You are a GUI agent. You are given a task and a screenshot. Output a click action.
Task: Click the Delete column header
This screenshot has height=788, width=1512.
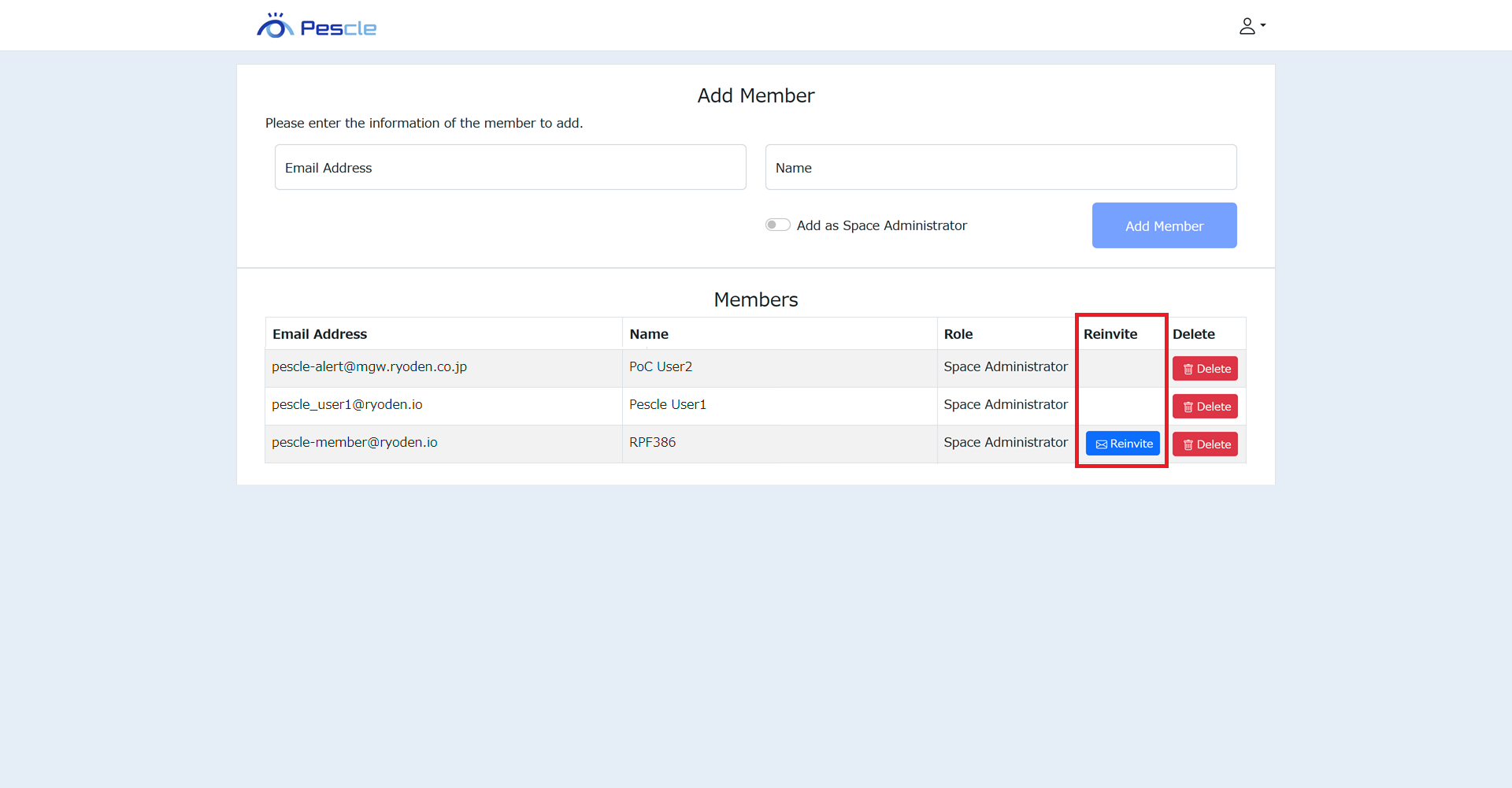(1194, 334)
